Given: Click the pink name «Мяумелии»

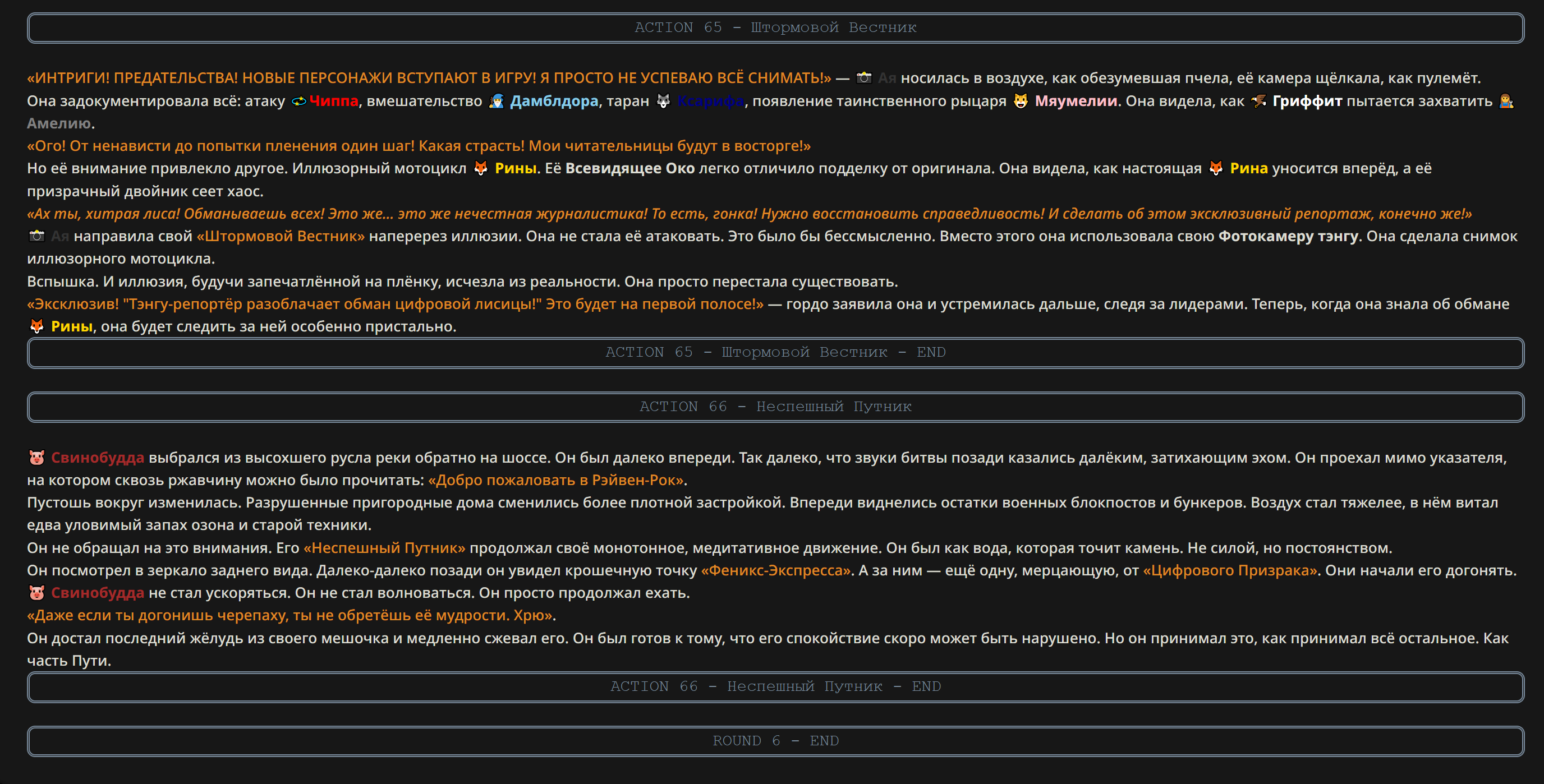Looking at the screenshot, I should (x=1076, y=101).
